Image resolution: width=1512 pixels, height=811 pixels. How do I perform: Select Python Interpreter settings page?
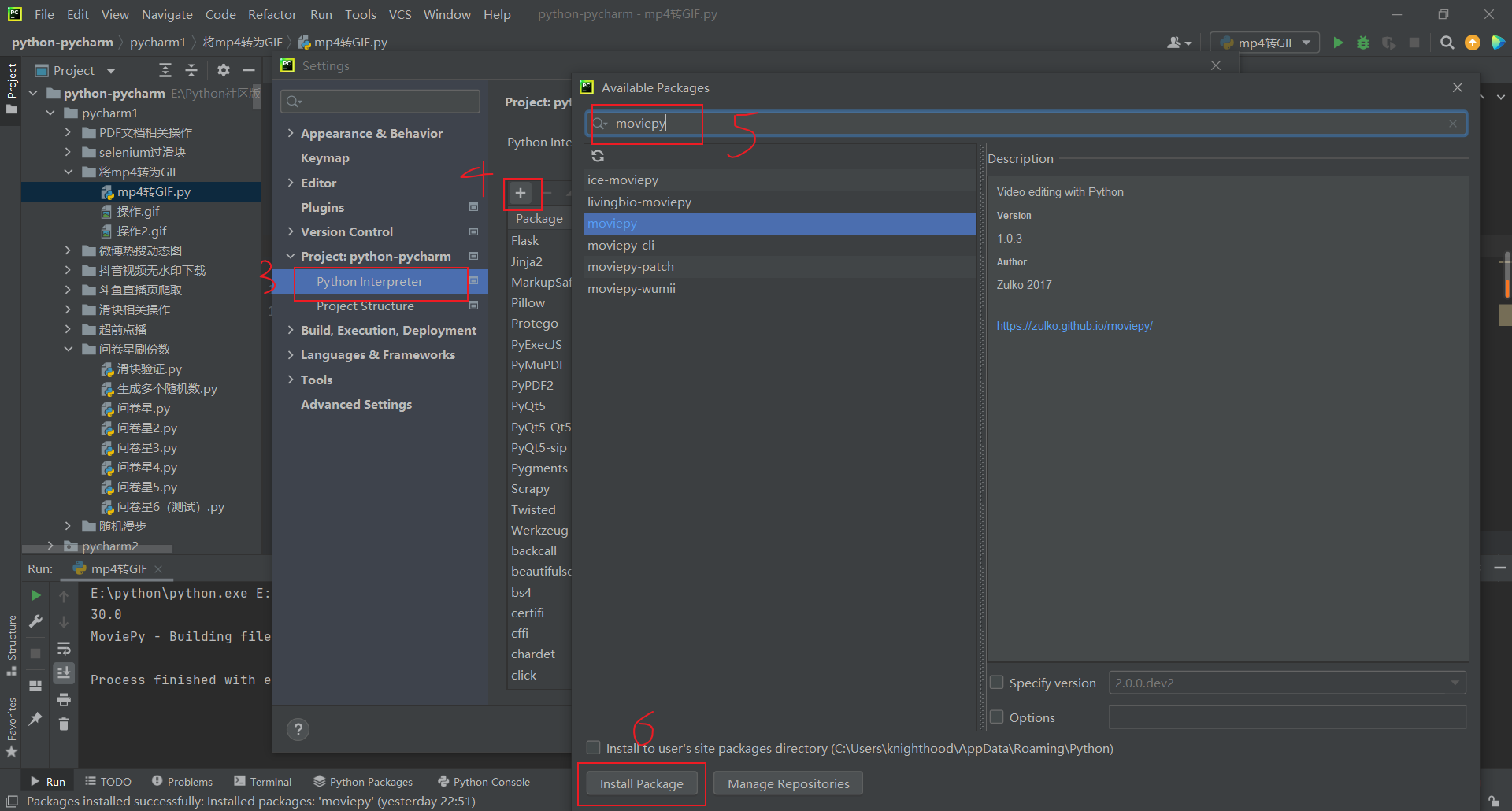[x=369, y=281]
